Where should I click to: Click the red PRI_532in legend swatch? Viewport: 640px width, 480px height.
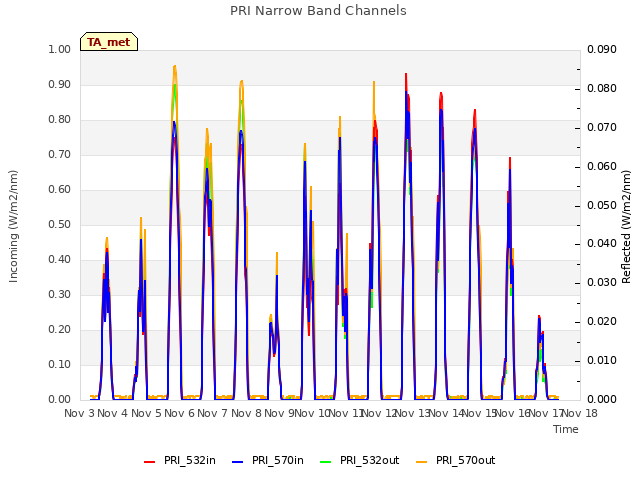pyautogui.click(x=150, y=462)
